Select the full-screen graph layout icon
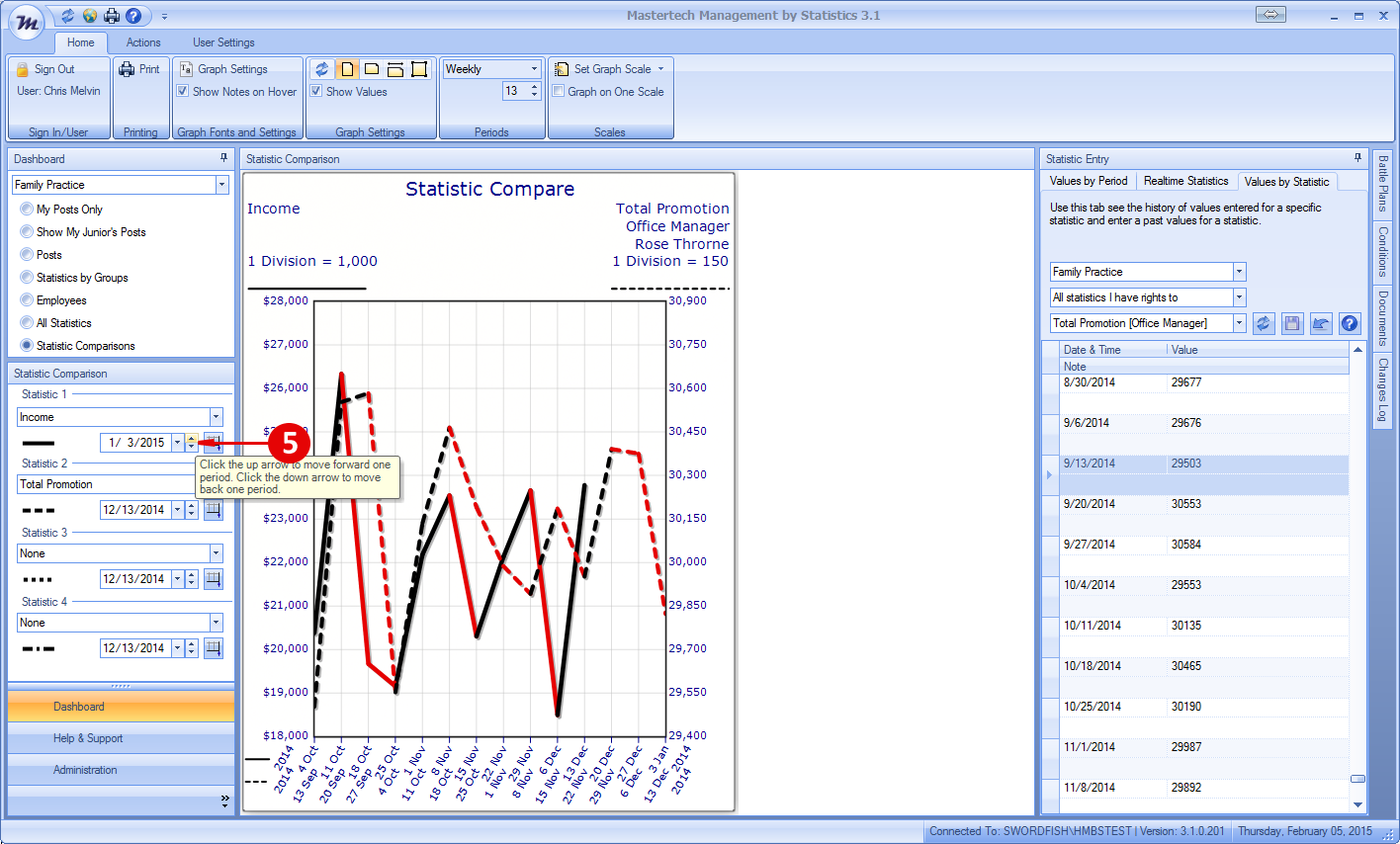Screen dimensions: 1400x844 [x=419, y=69]
